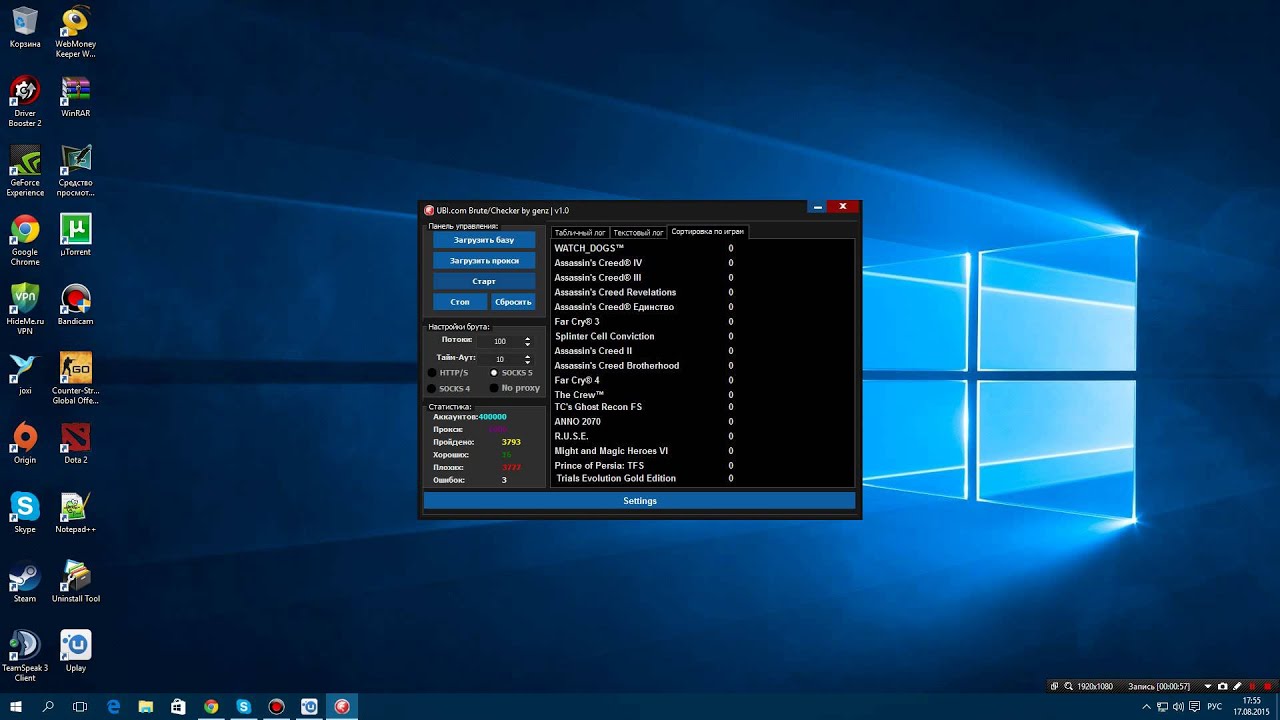Switch to Skype in the taskbar

pyautogui.click(x=244, y=706)
